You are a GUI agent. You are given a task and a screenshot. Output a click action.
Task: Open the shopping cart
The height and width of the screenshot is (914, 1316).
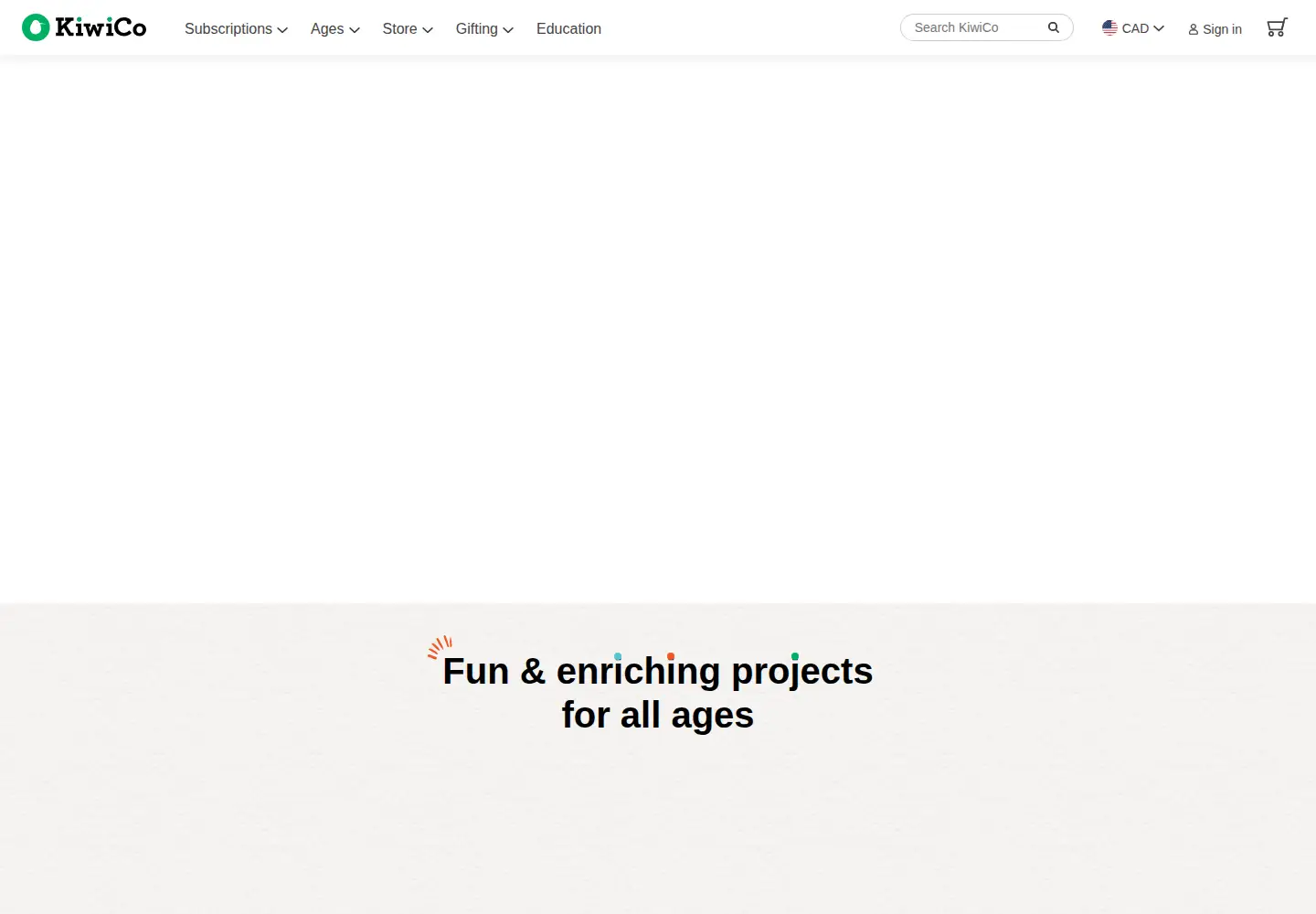[x=1277, y=27]
